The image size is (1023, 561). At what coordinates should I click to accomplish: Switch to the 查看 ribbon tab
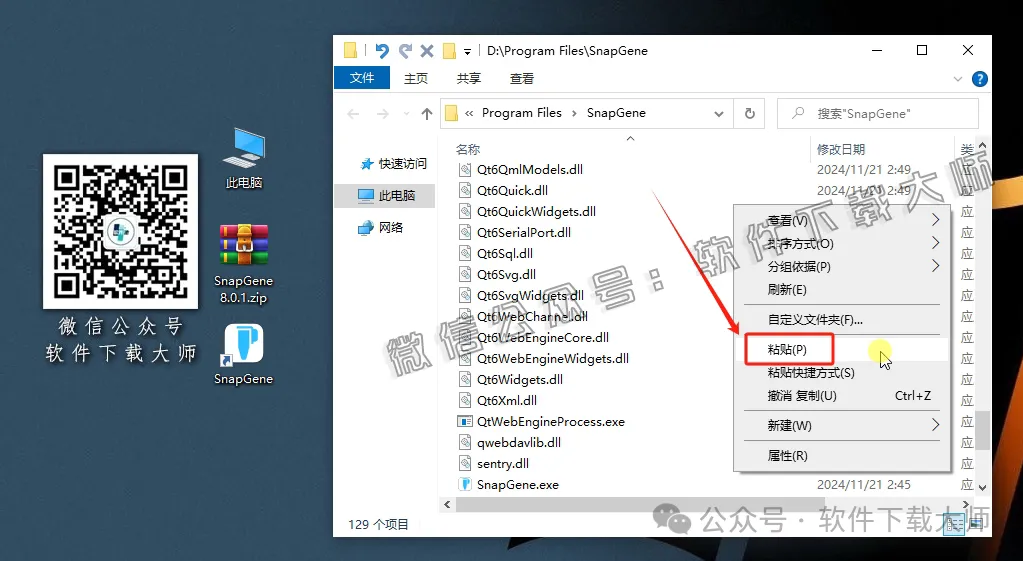tap(521, 78)
